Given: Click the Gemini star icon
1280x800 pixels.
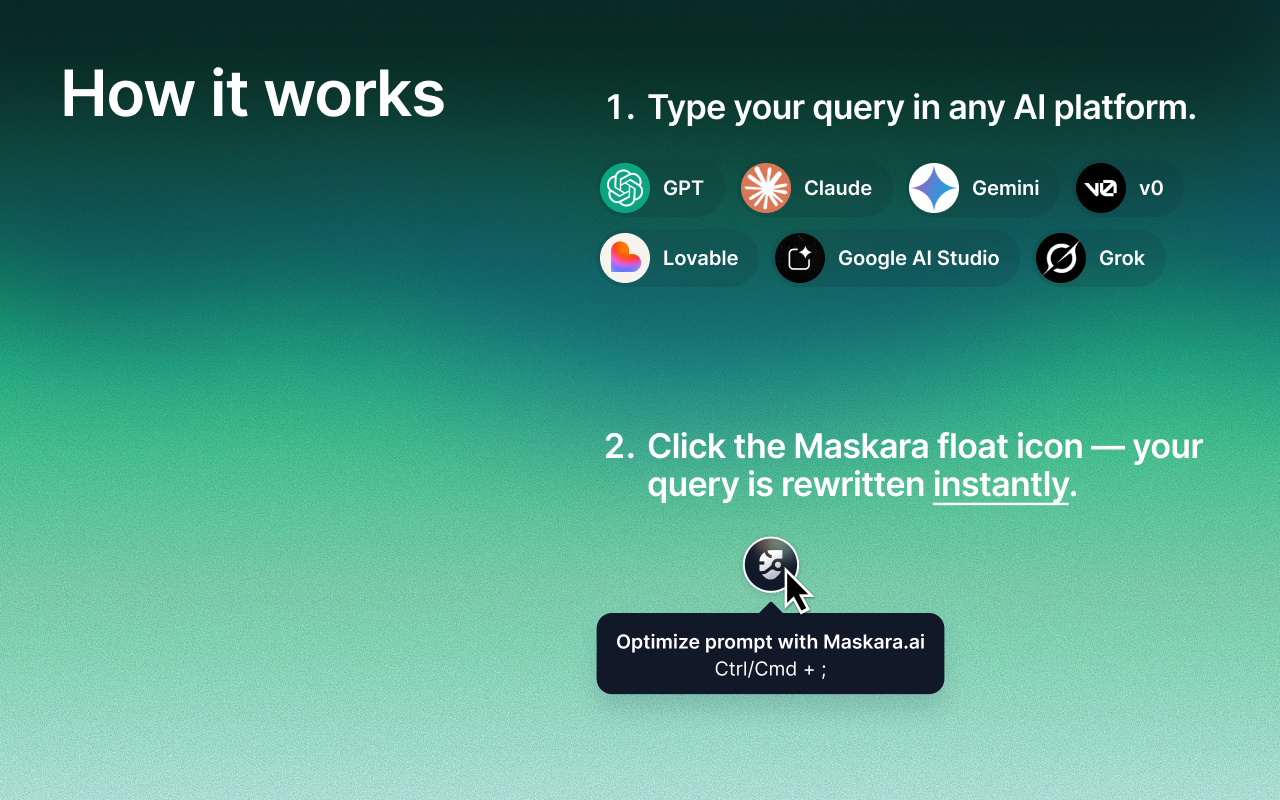Looking at the screenshot, I should (933, 188).
